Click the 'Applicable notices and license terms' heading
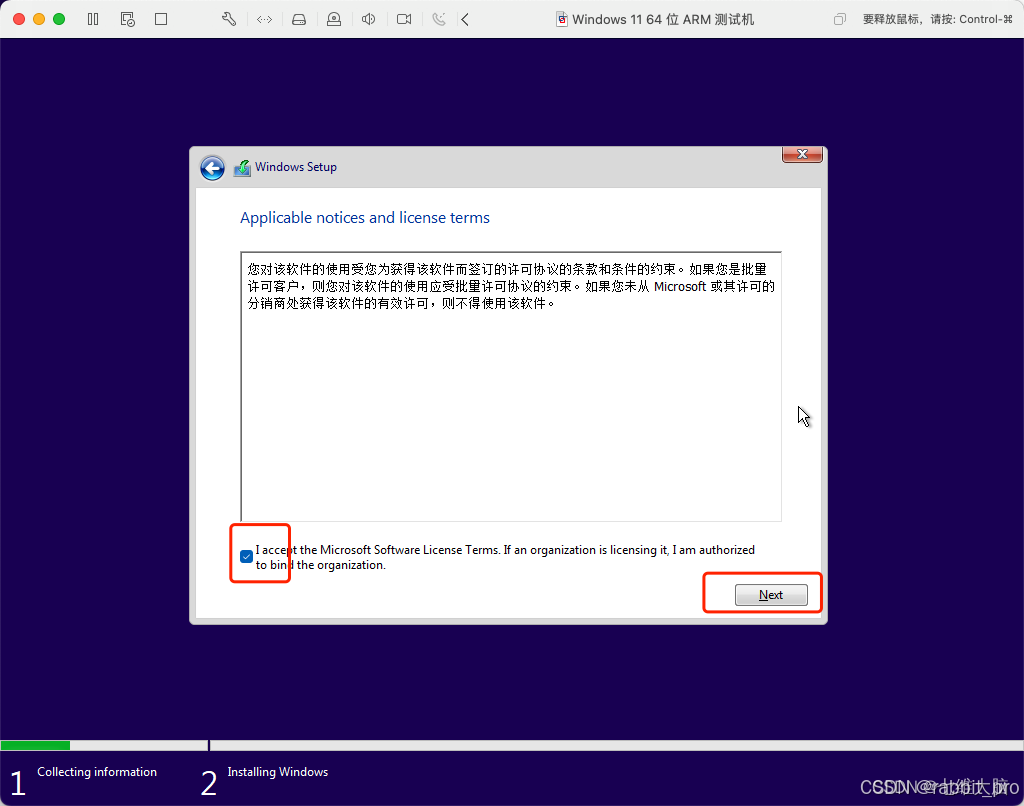Viewport: 1024px width, 806px height. [365, 218]
